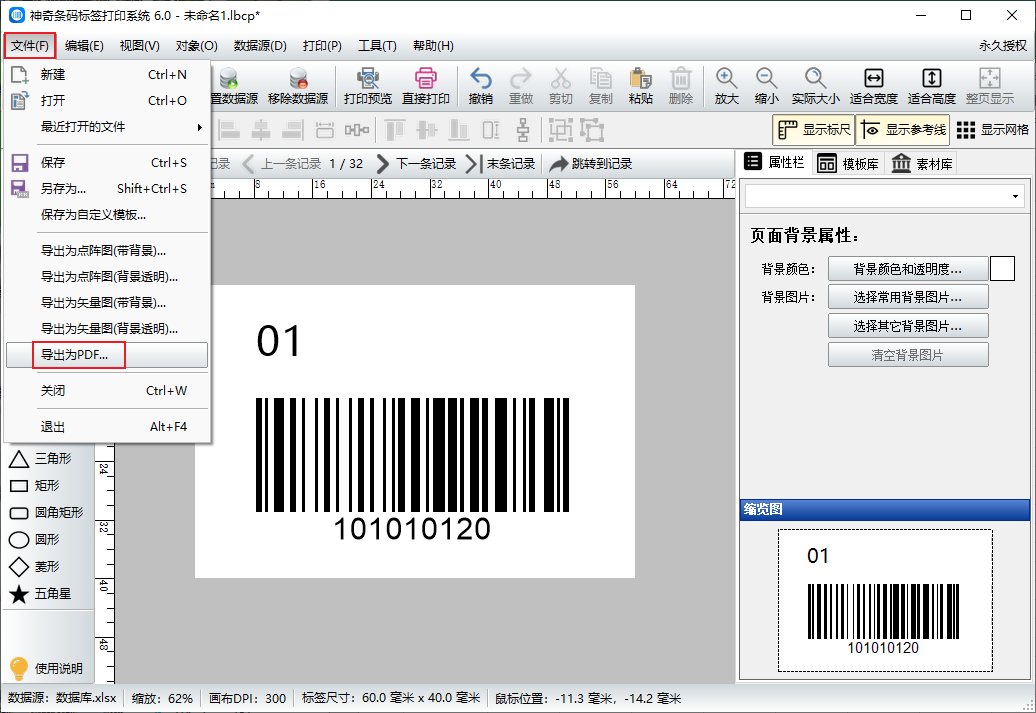Select the Circle (圆形) shape tool
This screenshot has width=1036, height=713.
tap(34, 540)
